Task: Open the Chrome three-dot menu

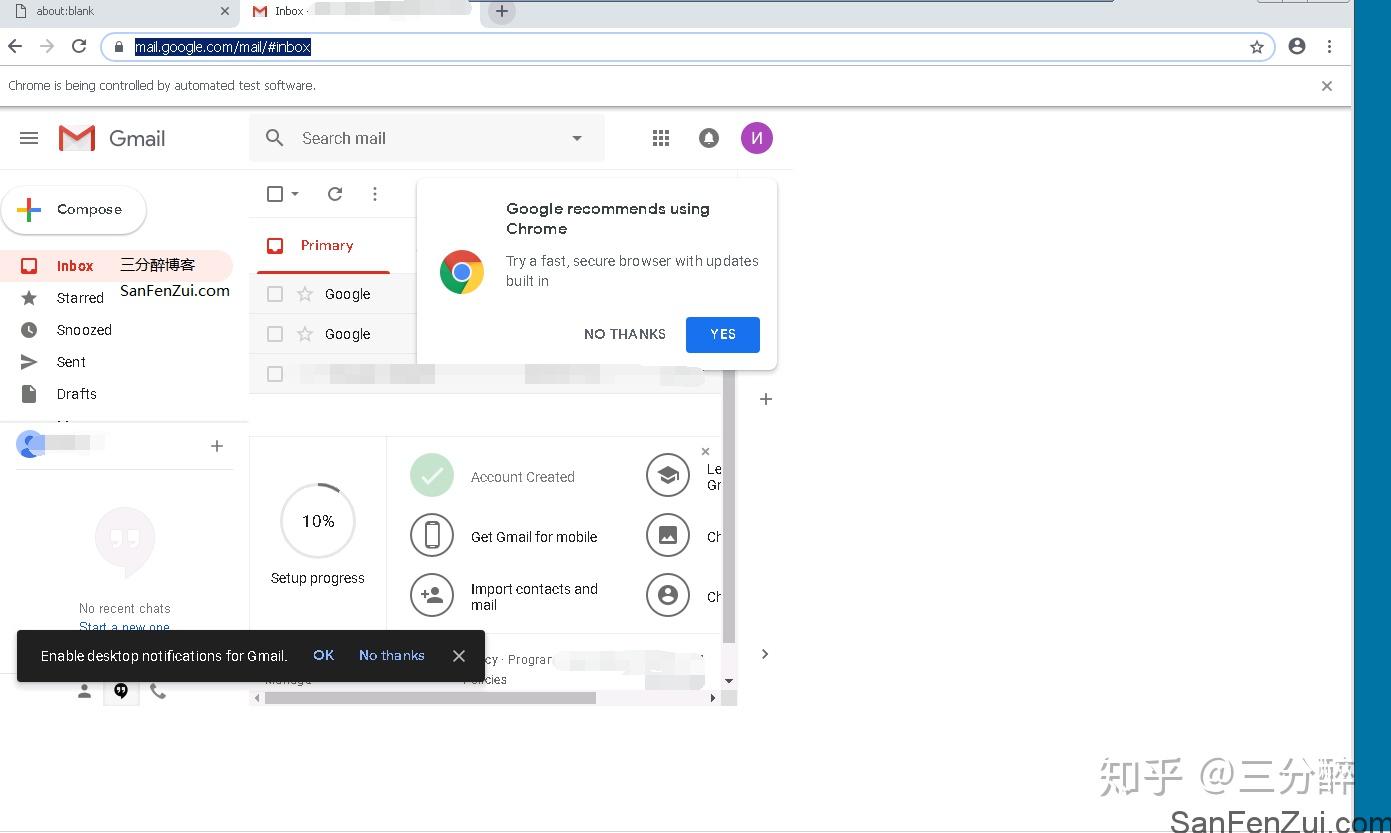Action: pyautogui.click(x=1329, y=46)
